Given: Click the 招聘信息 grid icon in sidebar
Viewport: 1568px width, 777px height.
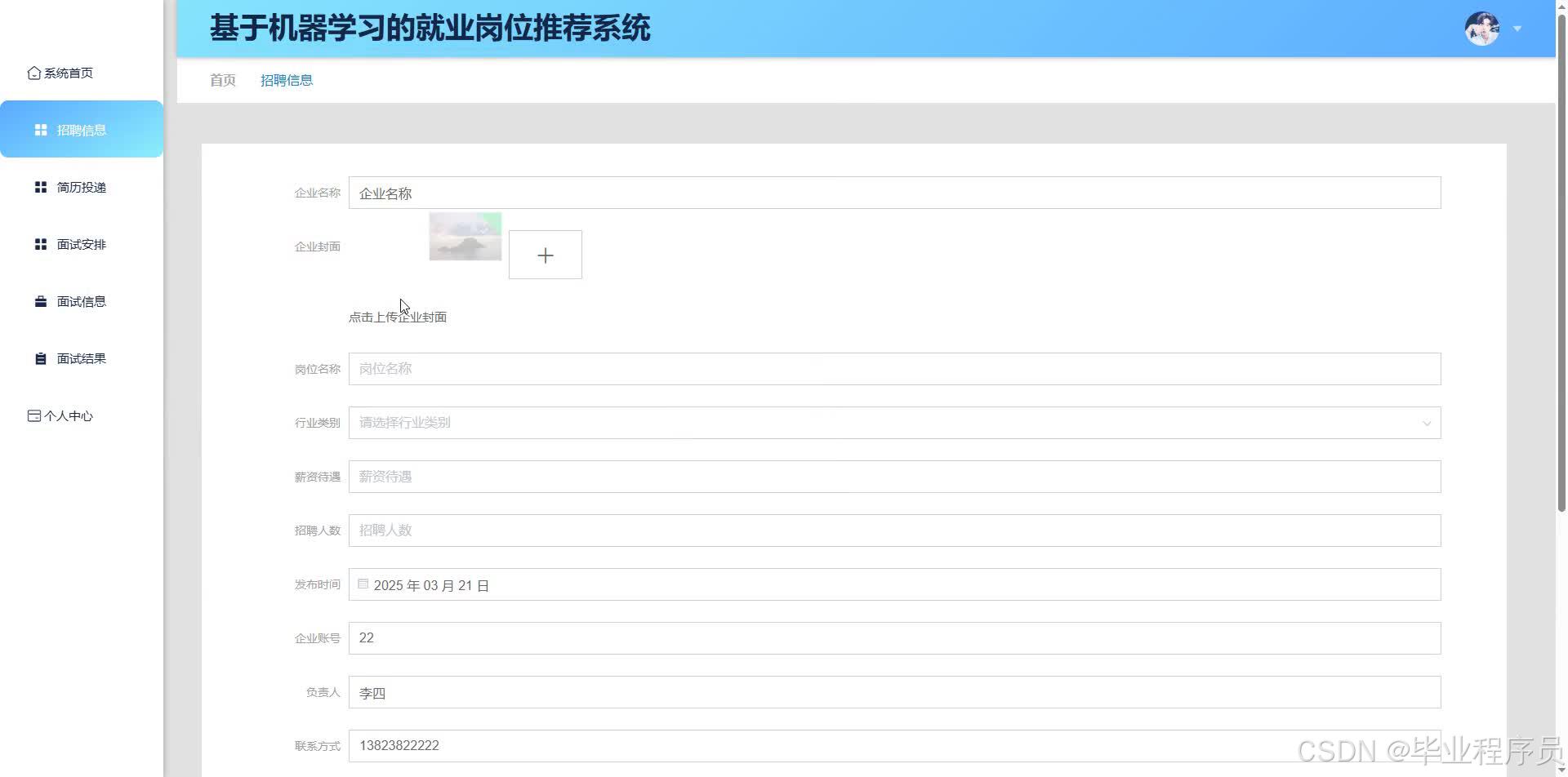Looking at the screenshot, I should [x=41, y=129].
